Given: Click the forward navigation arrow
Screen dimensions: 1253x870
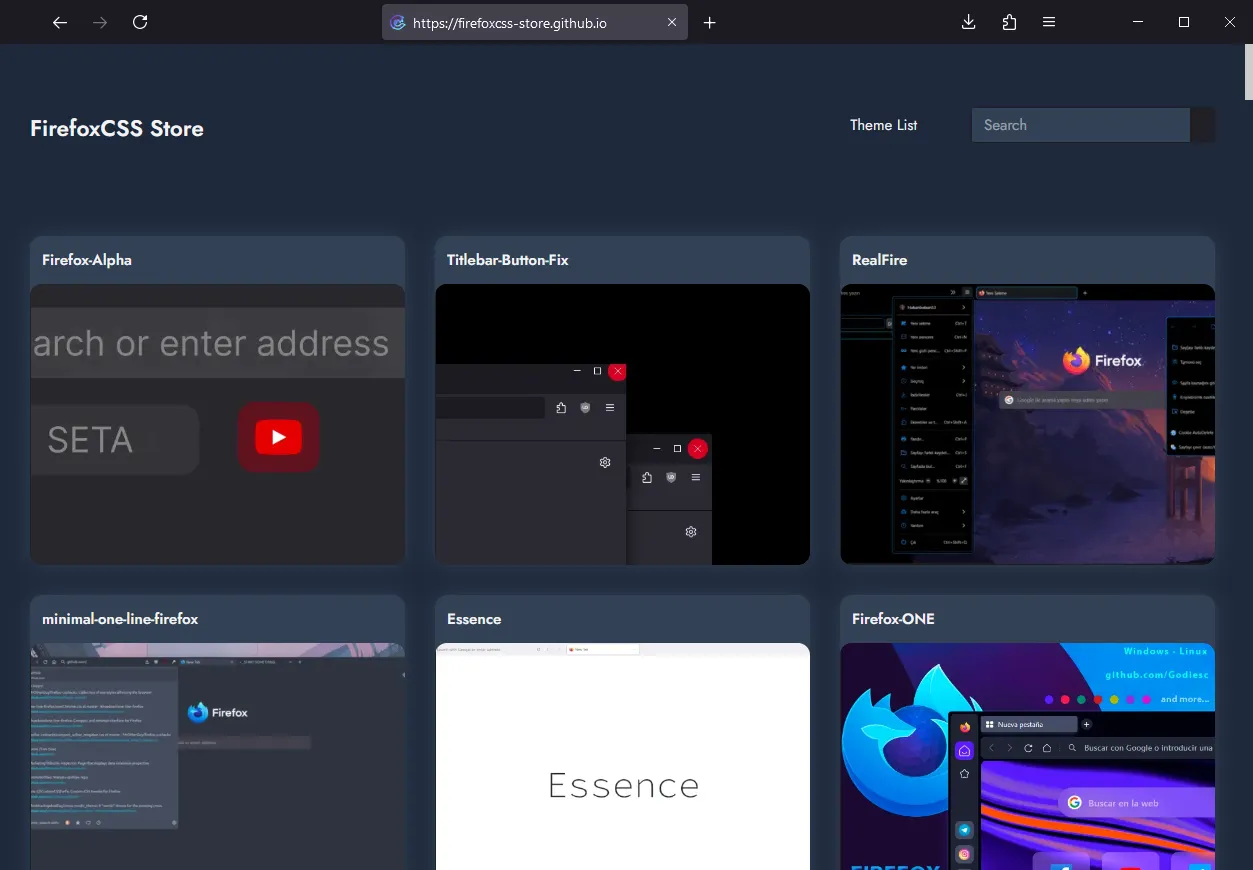Looking at the screenshot, I should tap(99, 22).
